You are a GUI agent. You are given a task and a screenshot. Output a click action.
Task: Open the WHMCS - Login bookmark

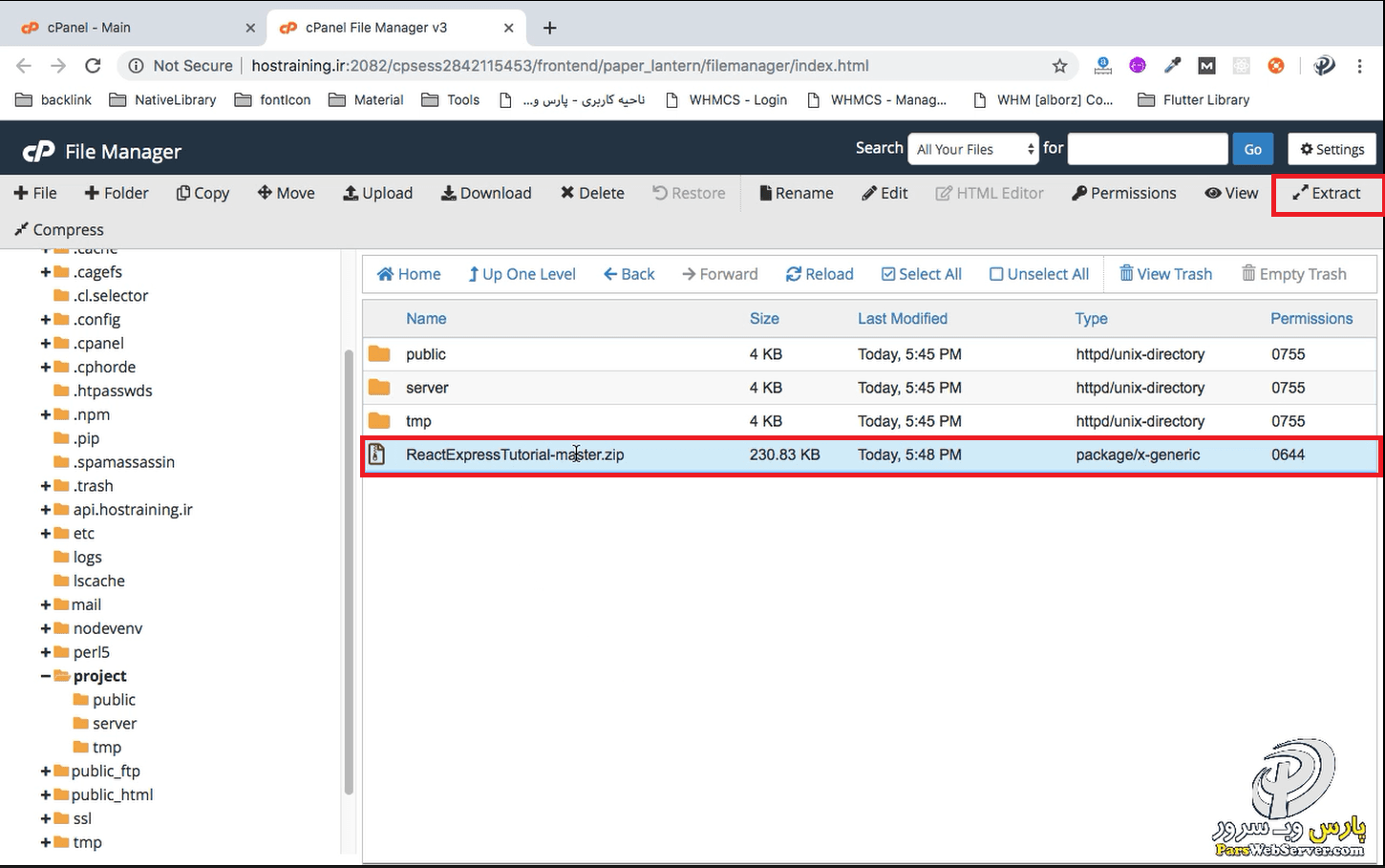click(726, 99)
